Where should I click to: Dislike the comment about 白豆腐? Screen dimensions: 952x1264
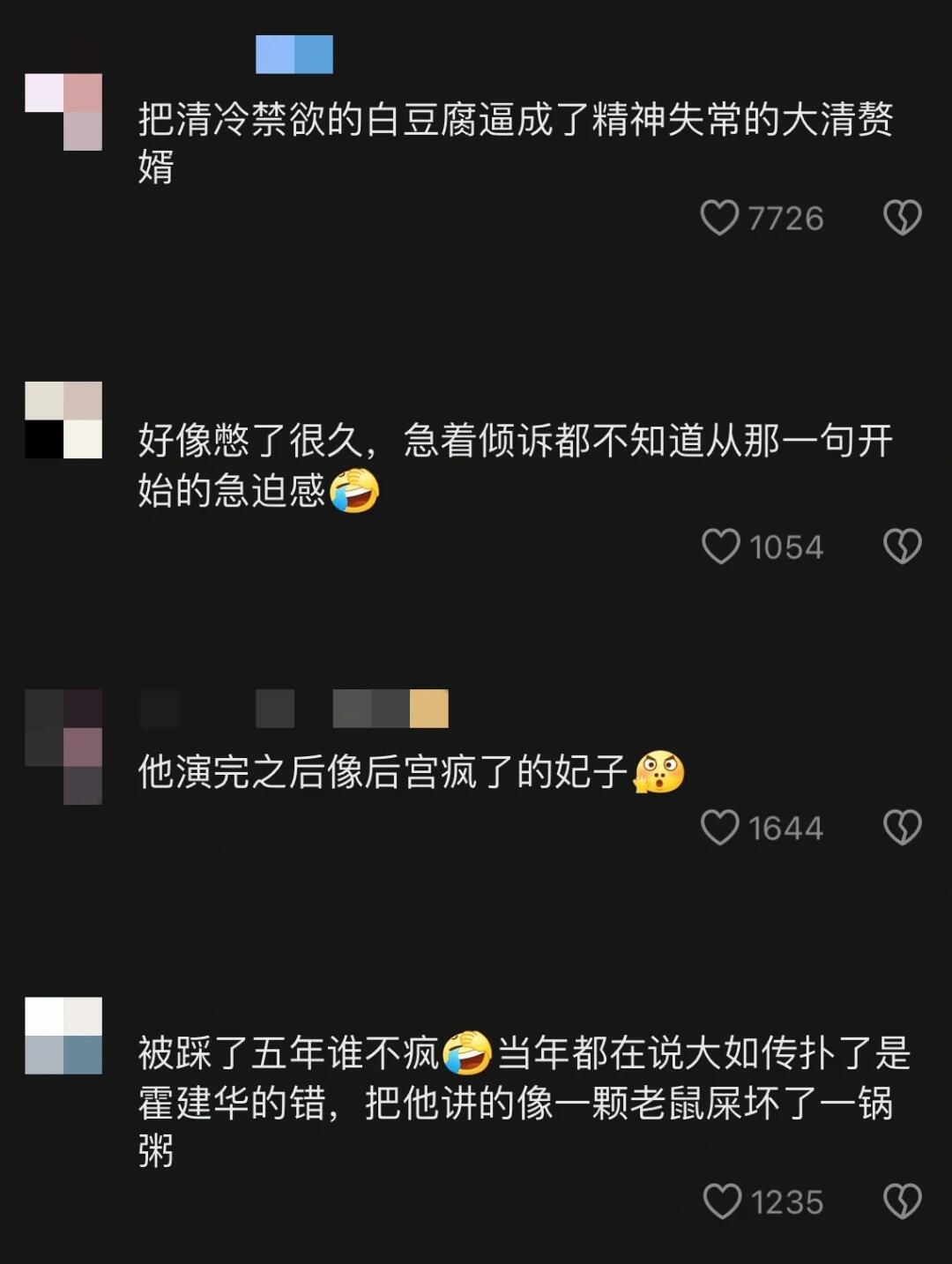pyautogui.click(x=902, y=218)
